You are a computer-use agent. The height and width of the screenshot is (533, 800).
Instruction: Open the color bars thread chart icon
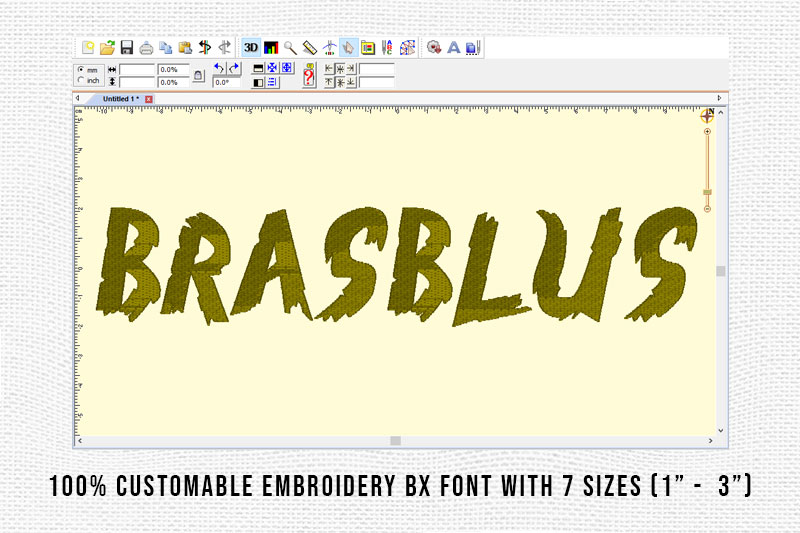271,48
